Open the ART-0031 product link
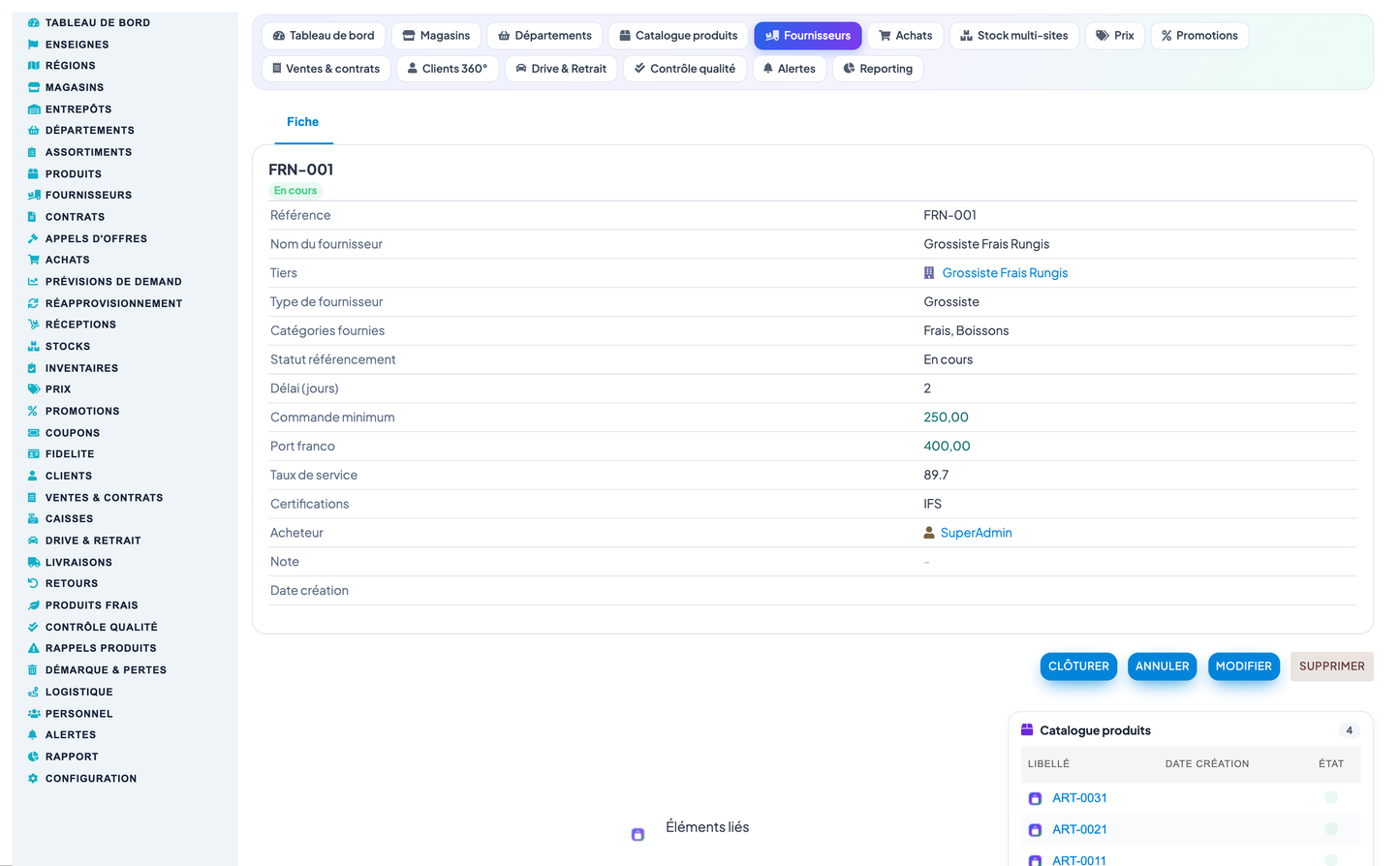Screen dimensions: 1400x866 pos(1079,798)
